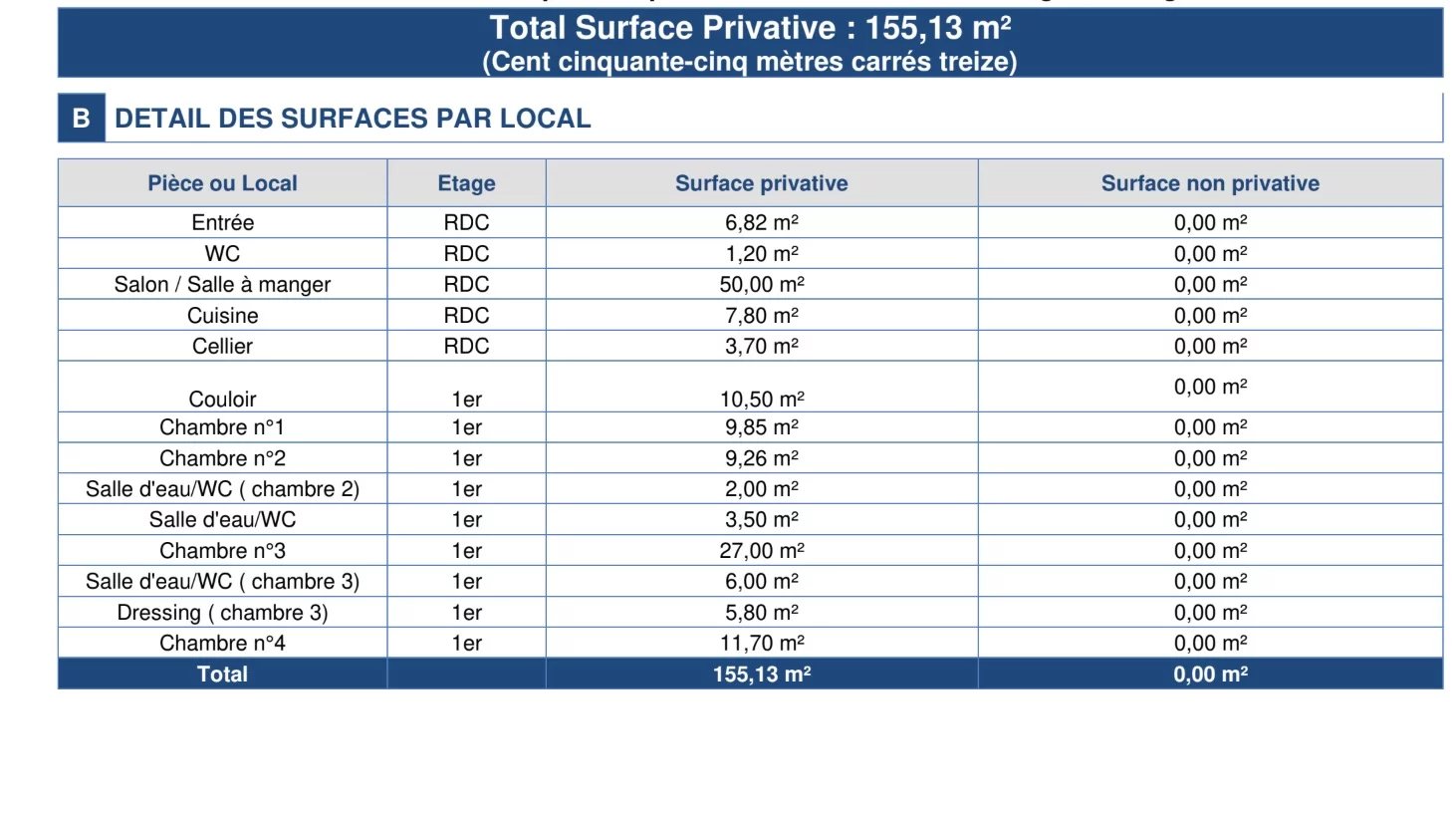Click the 'Total Surface Privative : 155,13 m²' banner
1456x815 pixels.
click(750, 28)
